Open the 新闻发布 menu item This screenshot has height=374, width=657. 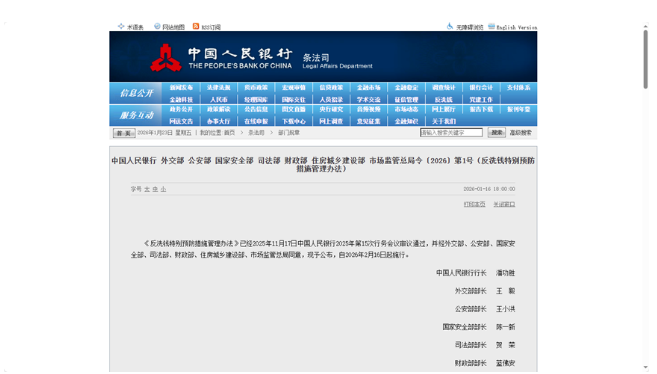pyautogui.click(x=181, y=88)
